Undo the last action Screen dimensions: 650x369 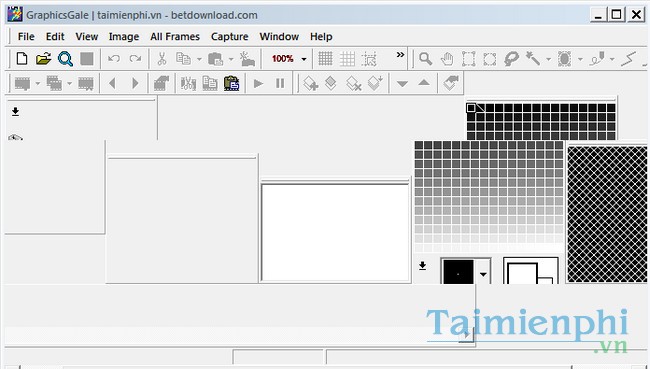(x=114, y=59)
